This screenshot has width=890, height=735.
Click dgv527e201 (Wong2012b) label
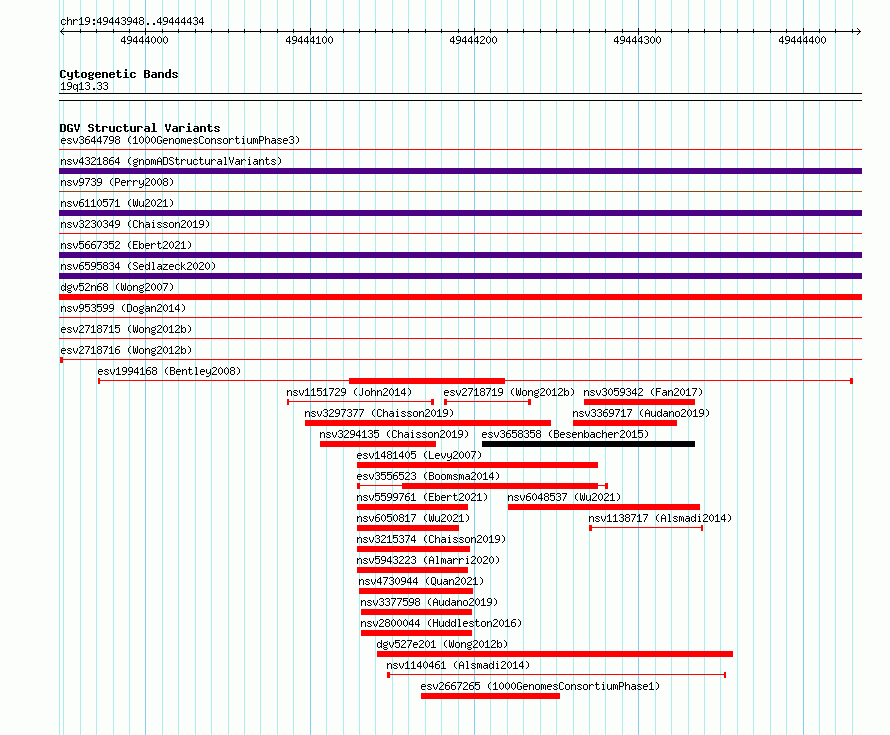(442, 644)
